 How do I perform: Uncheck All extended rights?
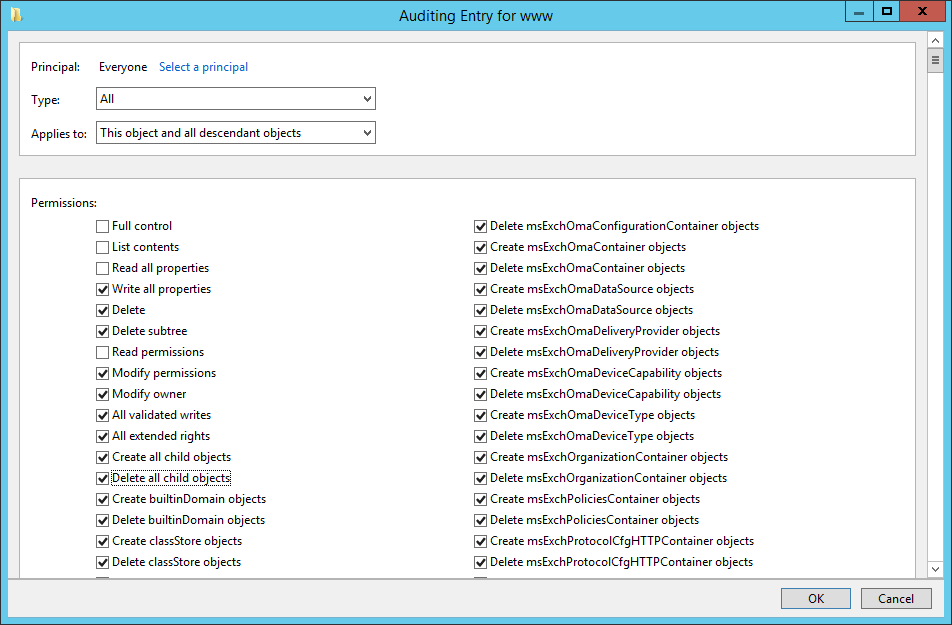point(103,437)
